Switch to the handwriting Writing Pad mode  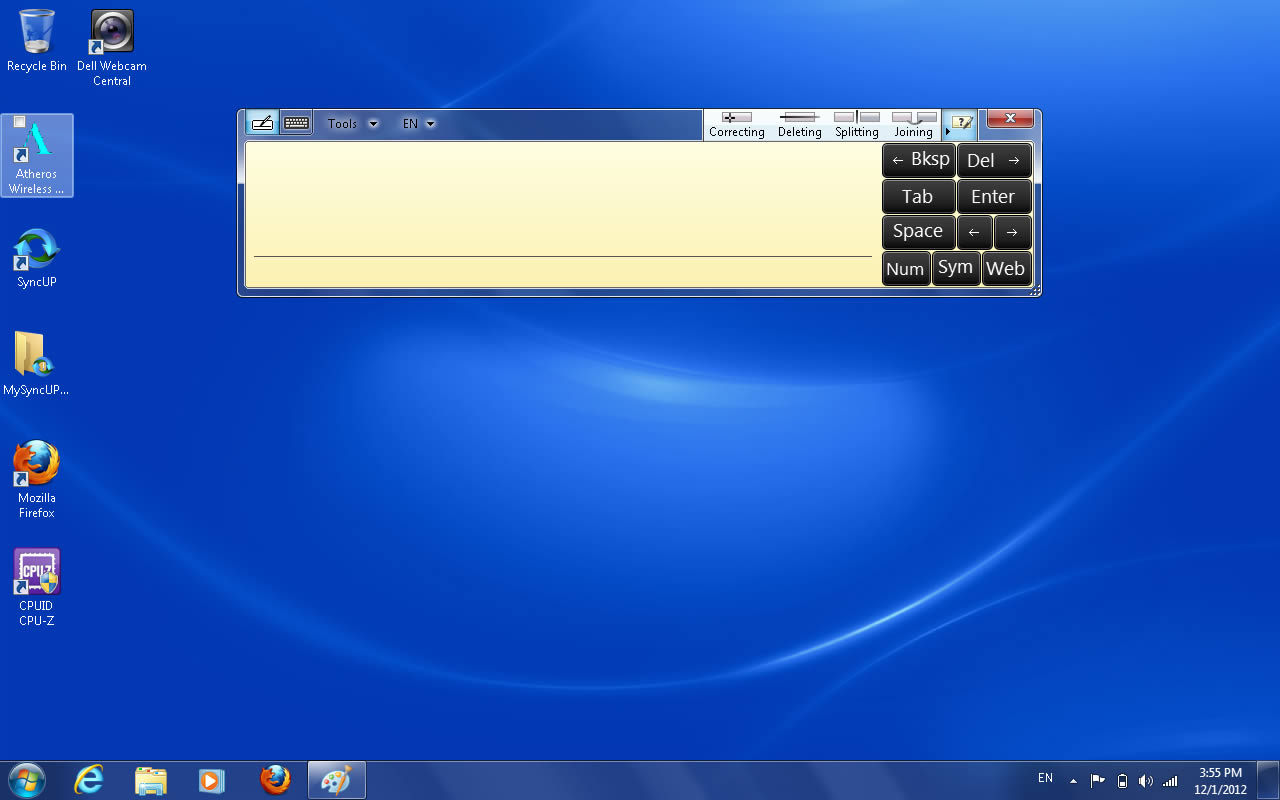pos(262,123)
